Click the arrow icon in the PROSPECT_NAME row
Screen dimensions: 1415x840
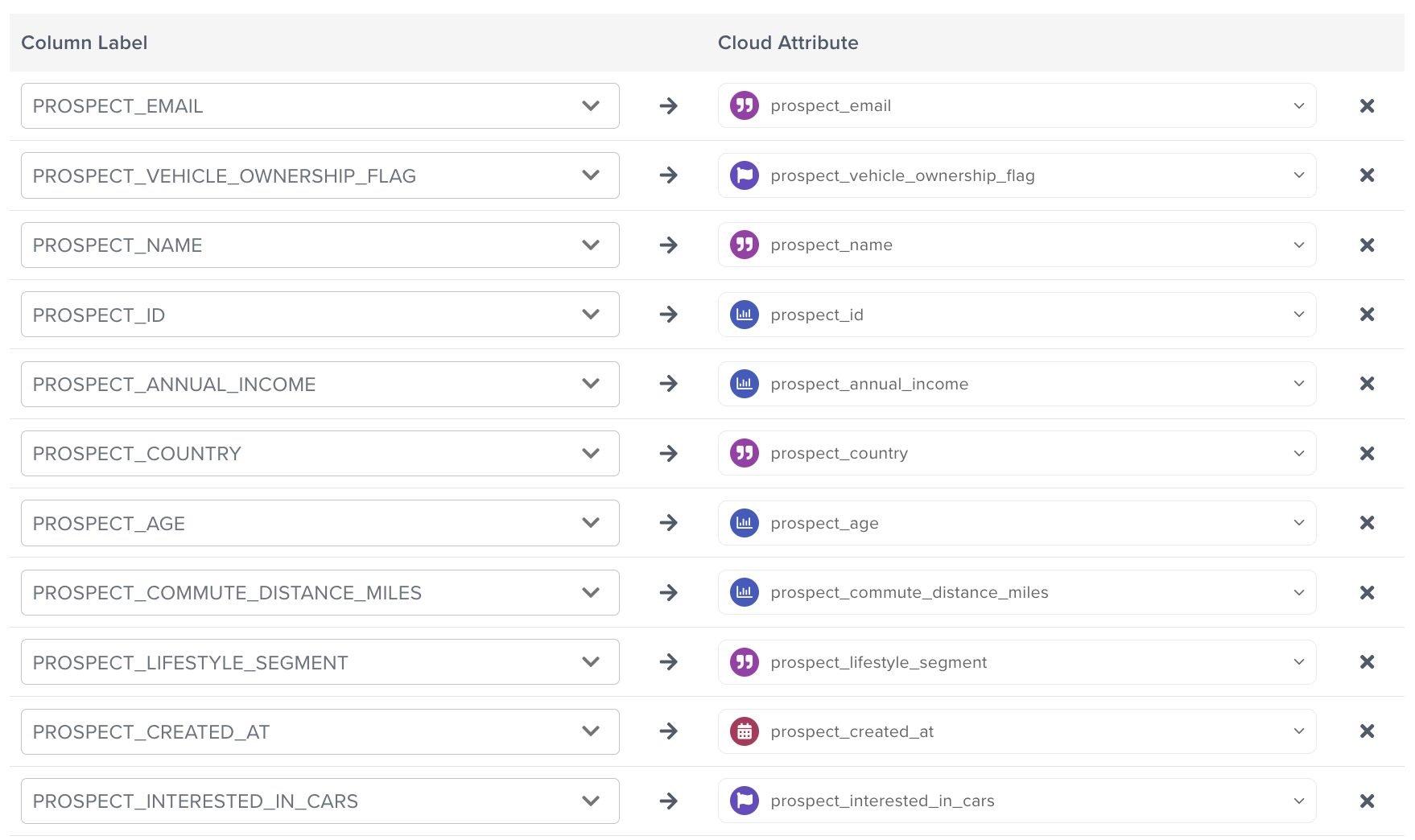point(668,245)
